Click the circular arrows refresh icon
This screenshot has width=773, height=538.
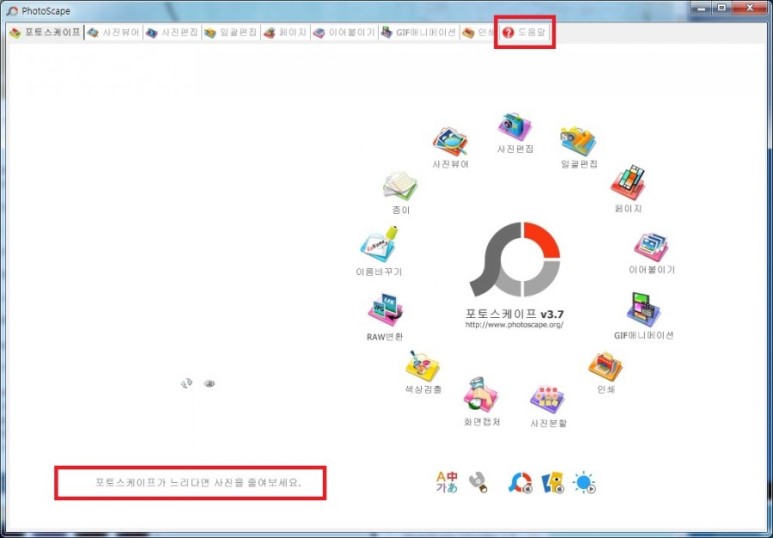pyautogui.click(x=186, y=383)
